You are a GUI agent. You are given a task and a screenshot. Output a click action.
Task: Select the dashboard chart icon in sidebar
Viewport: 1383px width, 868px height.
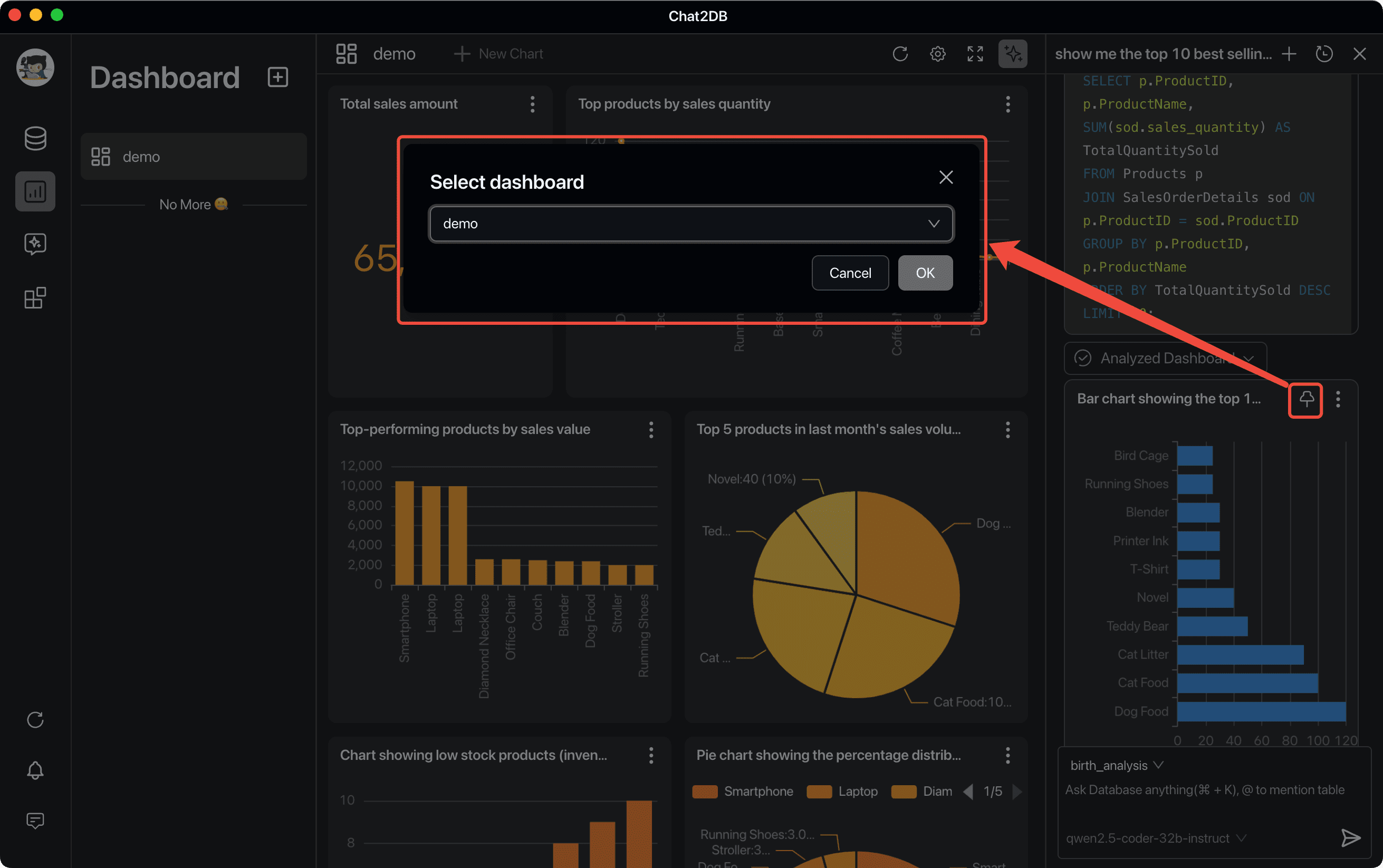[x=35, y=191]
